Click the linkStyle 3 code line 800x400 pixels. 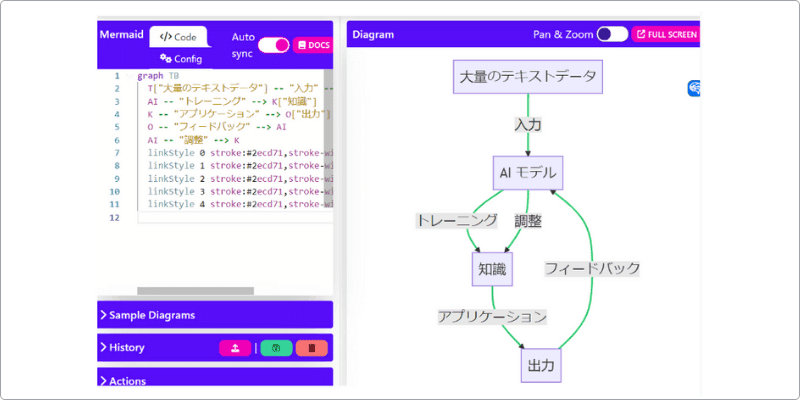[x=240, y=191]
